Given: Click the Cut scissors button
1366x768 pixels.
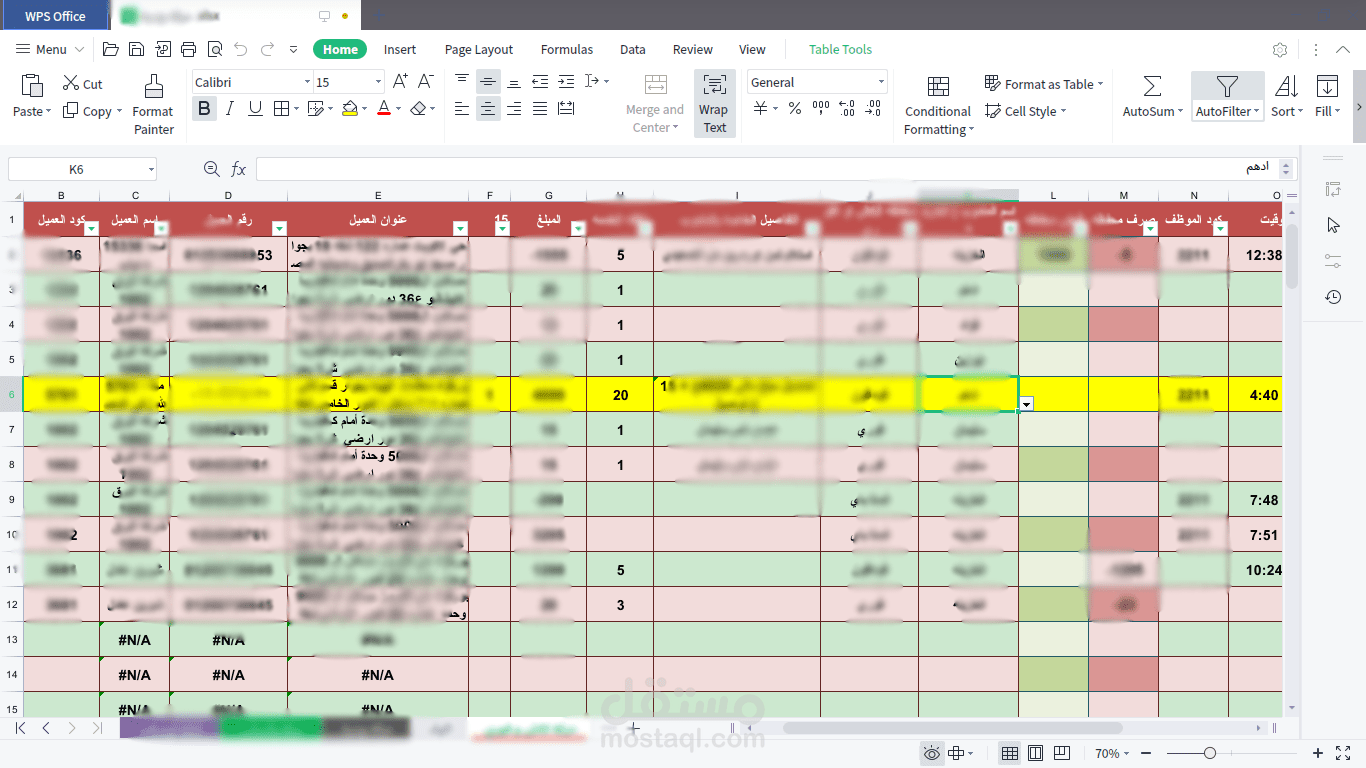Looking at the screenshot, I should 82,84.
